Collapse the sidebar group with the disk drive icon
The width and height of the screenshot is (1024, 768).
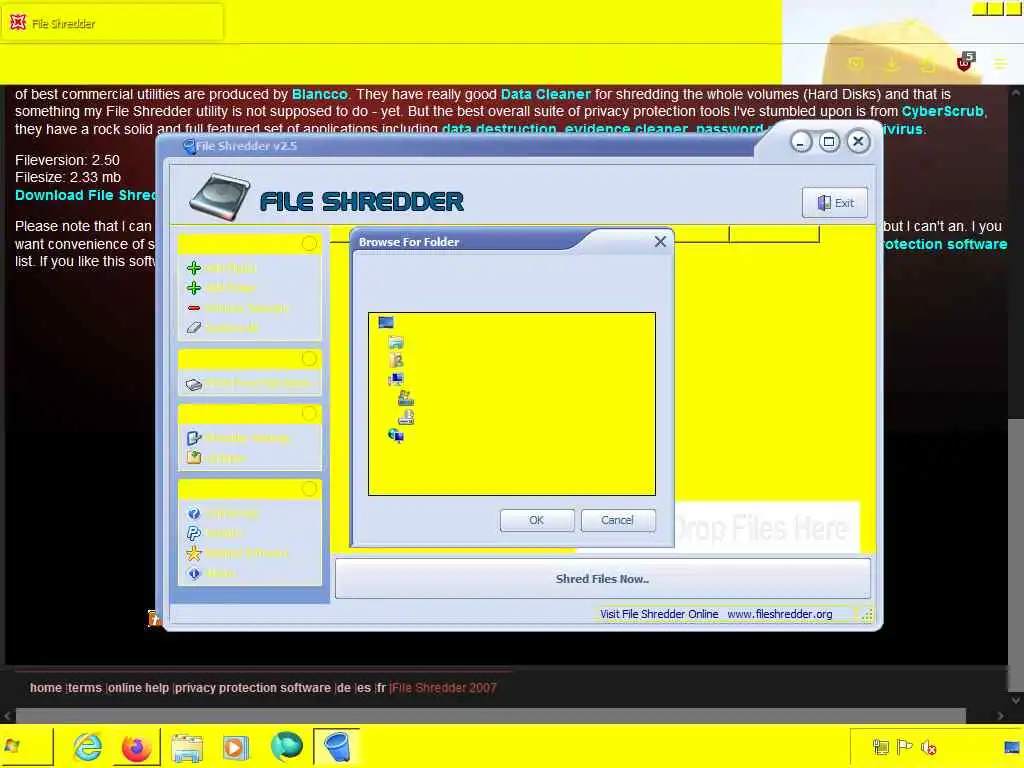coord(310,359)
